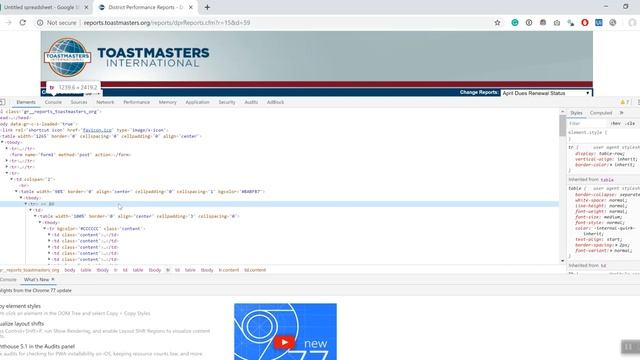Toggle the :hov element state button
The image size is (640, 360).
(x=616, y=123)
